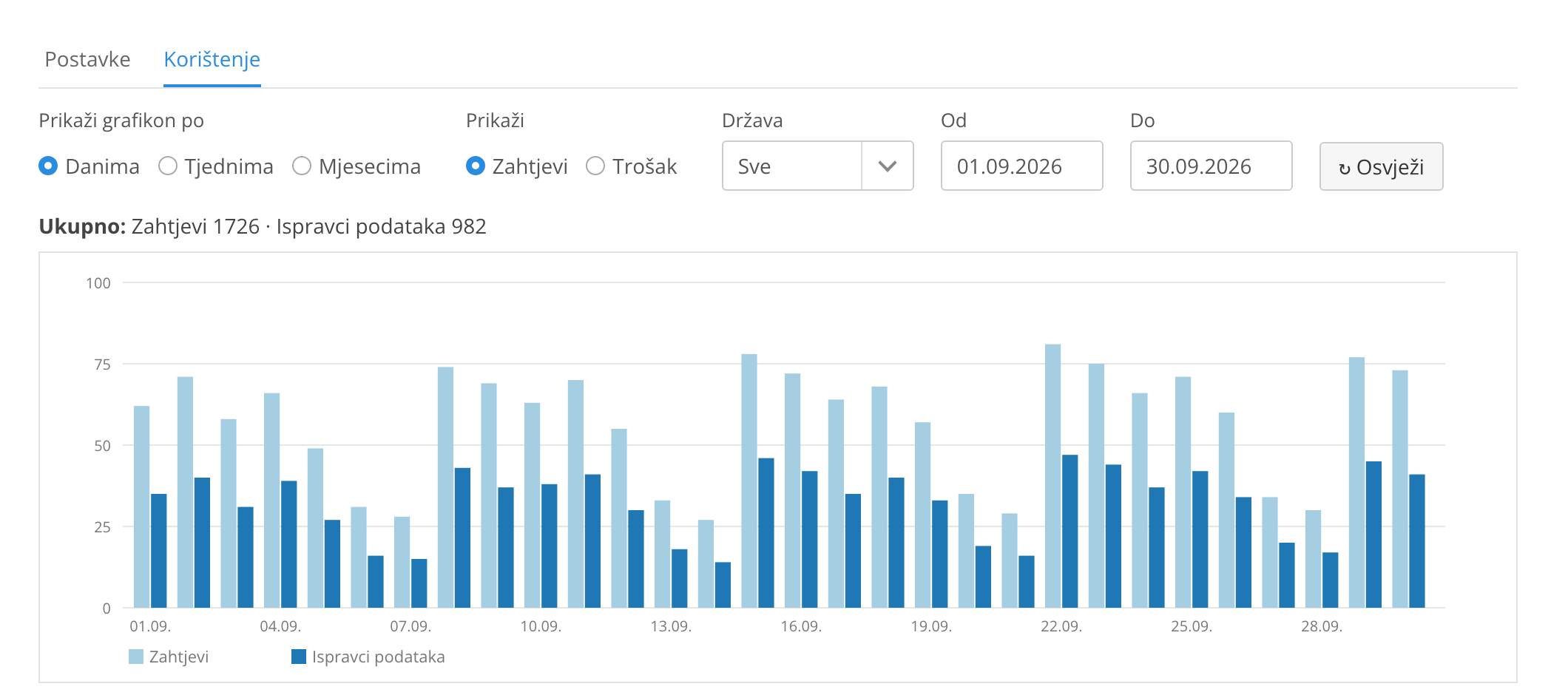Viewport: 1568px width, 695px height.
Task: Click the x-axis label 22.09.
Action: 1061,626
